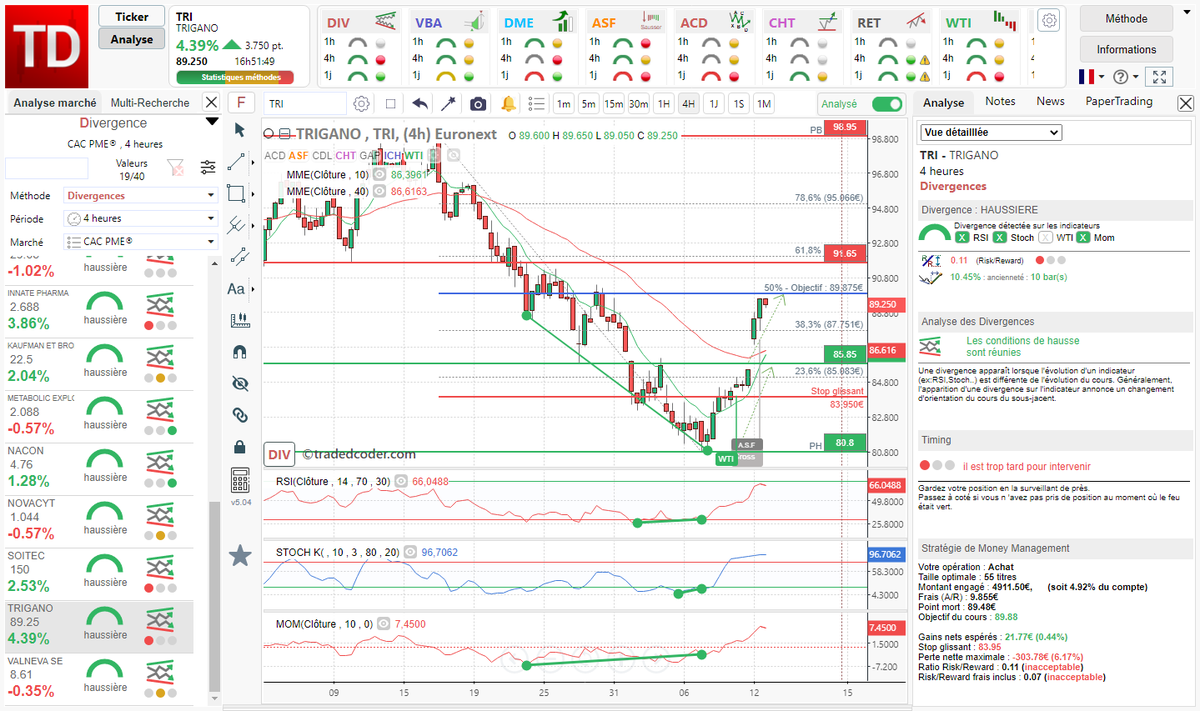Image resolution: width=1200 pixels, height=711 pixels.
Task: Toggle the Analysé switch
Action: 886,104
